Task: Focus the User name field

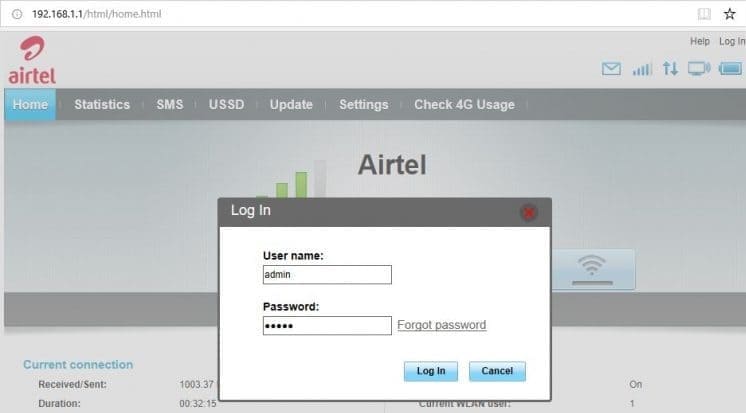Action: [327, 275]
